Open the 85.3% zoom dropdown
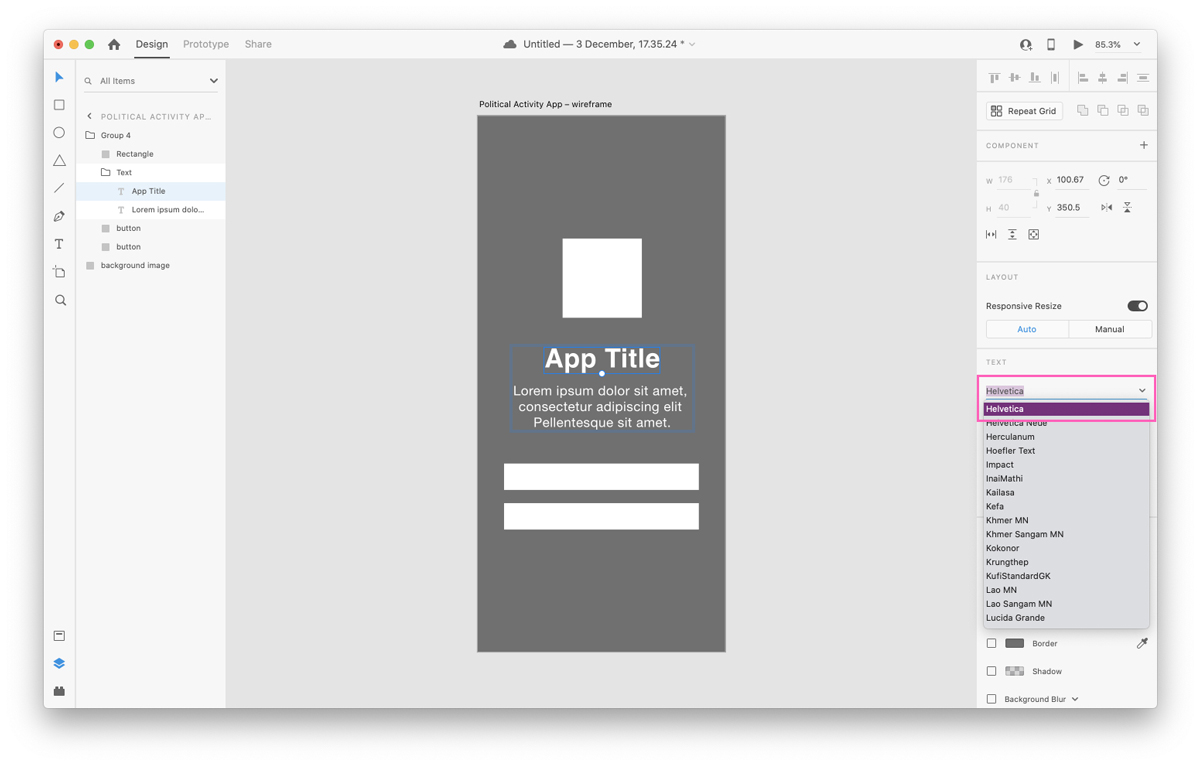This screenshot has width=1200, height=765. point(1137,44)
